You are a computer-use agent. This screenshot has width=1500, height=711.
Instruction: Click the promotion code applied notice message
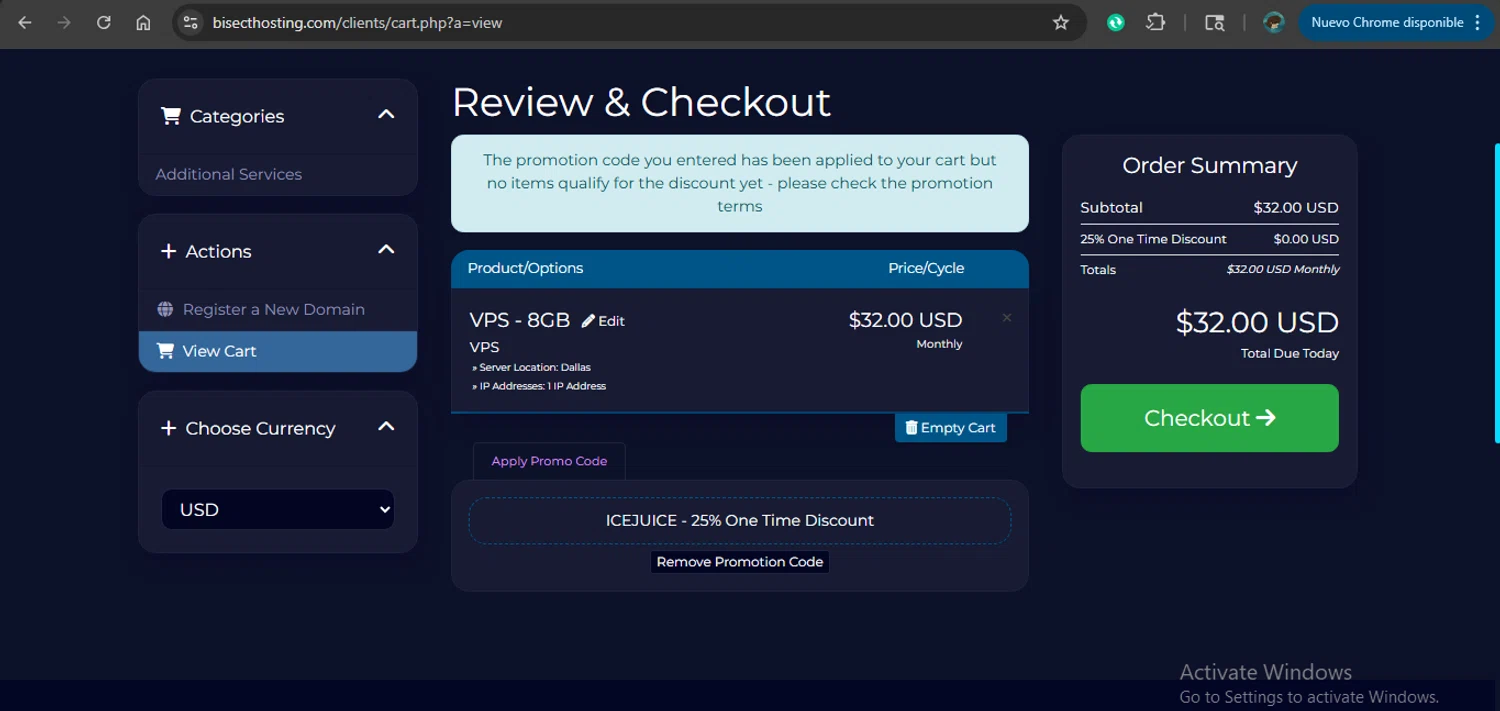740,183
